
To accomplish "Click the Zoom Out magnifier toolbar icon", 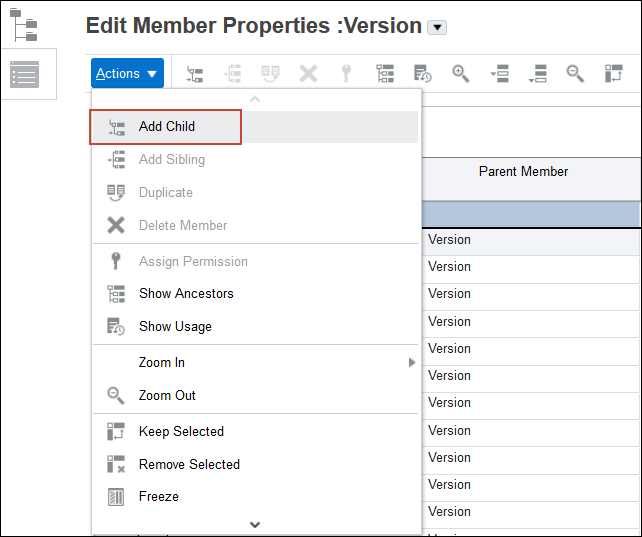I will click(575, 74).
